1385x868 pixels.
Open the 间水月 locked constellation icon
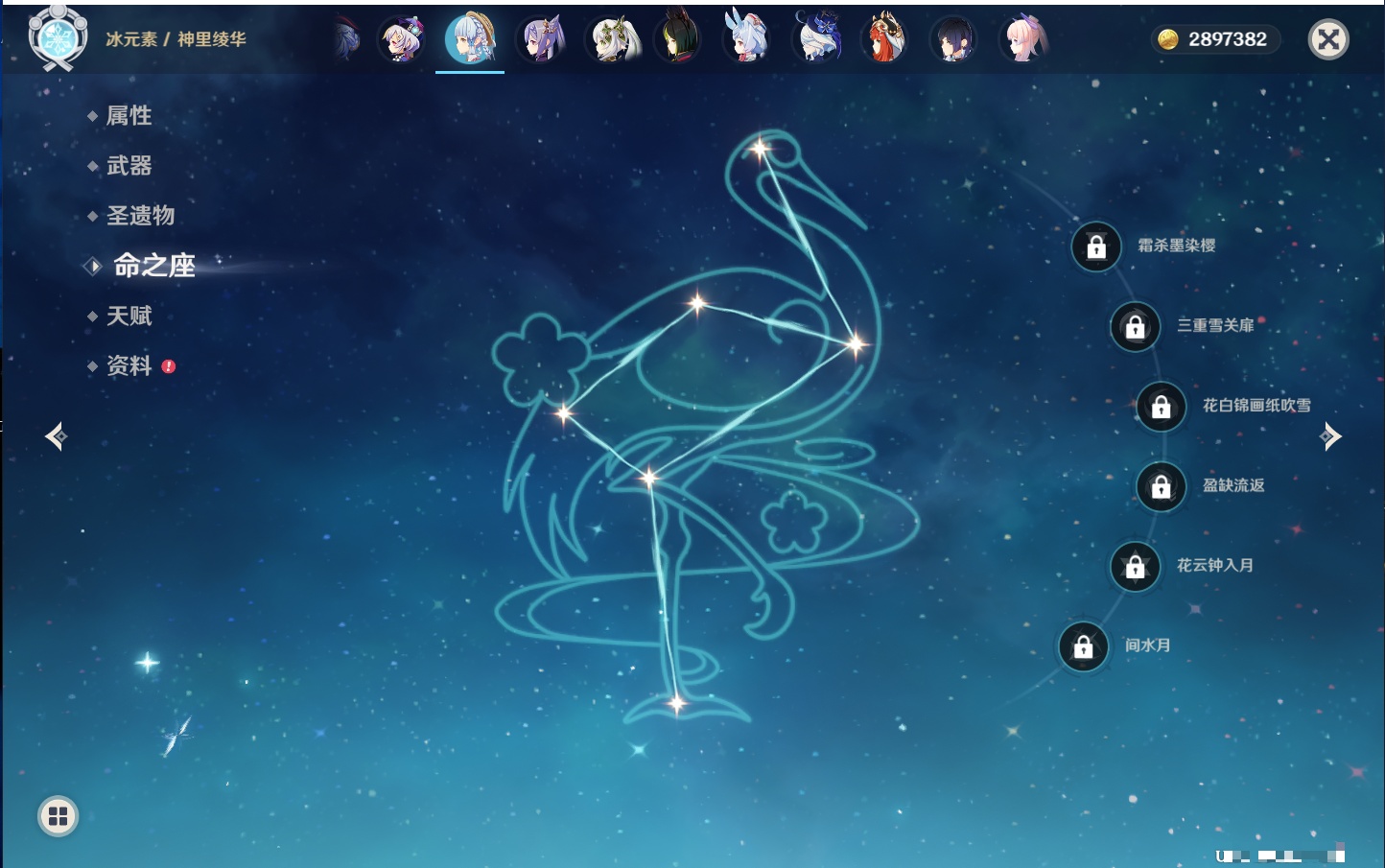click(x=1083, y=646)
